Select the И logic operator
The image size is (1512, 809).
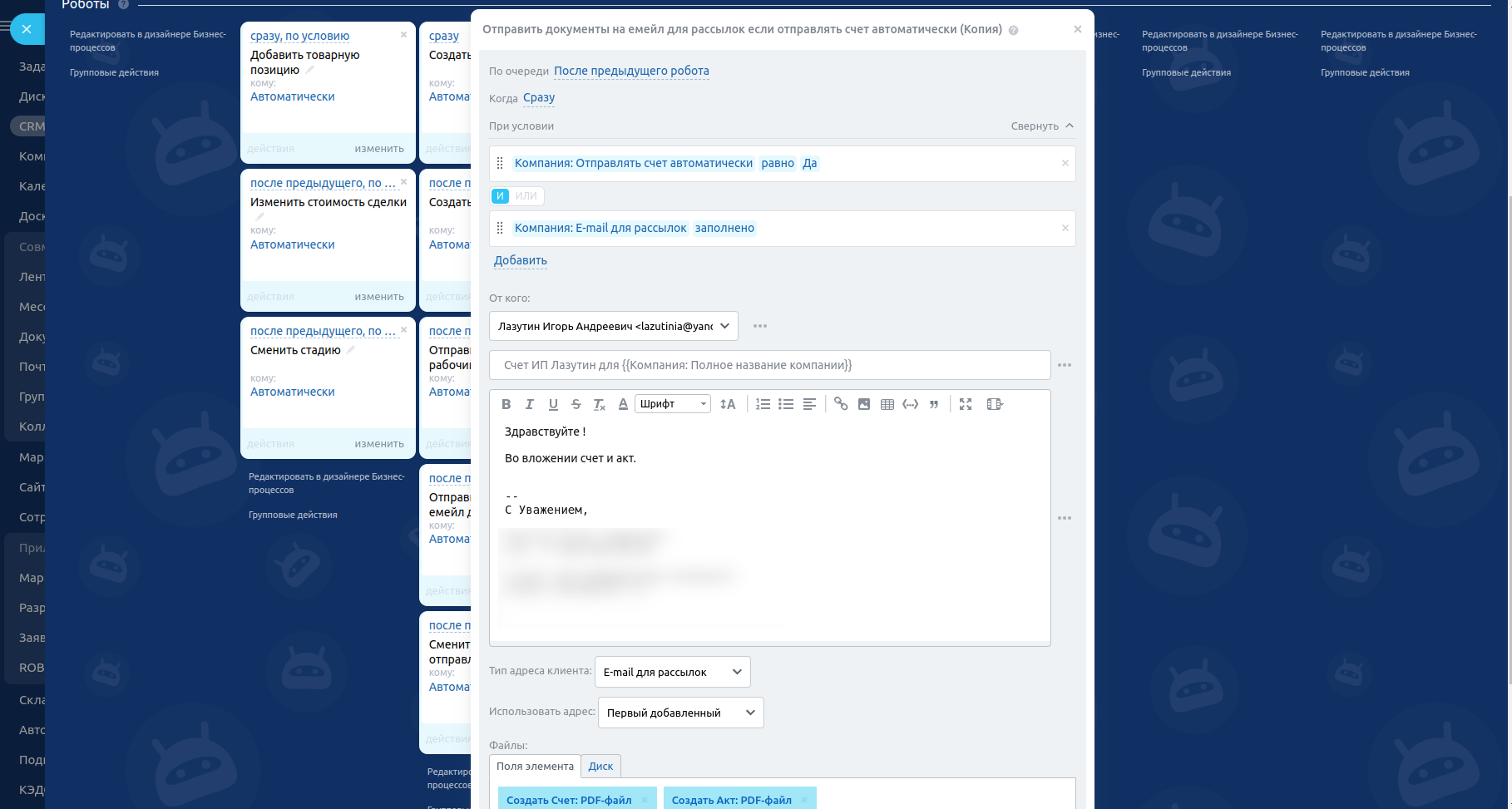(500, 196)
